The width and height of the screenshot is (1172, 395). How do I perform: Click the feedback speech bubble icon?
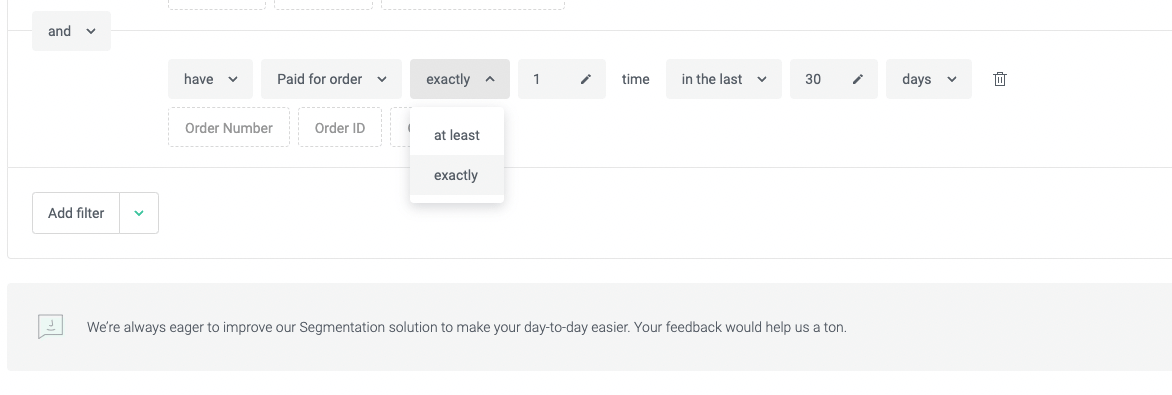(51, 326)
